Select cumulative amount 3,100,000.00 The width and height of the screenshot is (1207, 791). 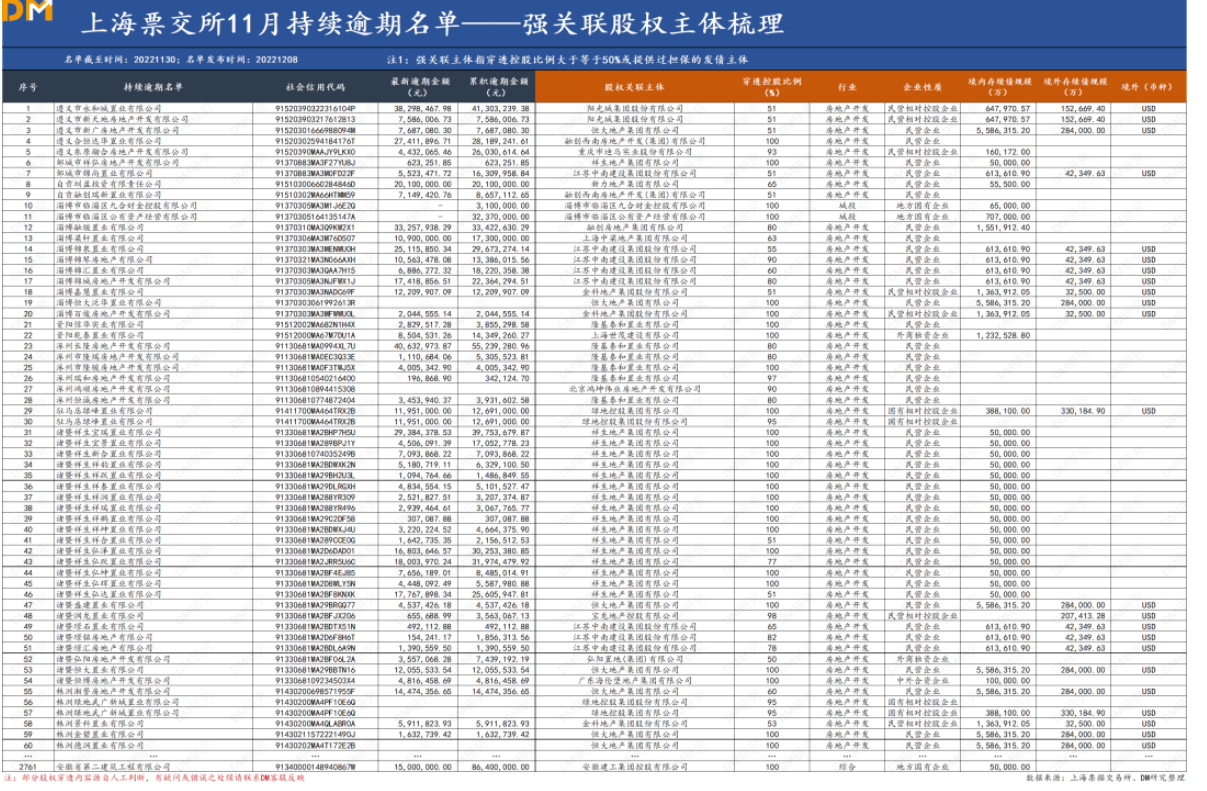[x=502, y=206]
